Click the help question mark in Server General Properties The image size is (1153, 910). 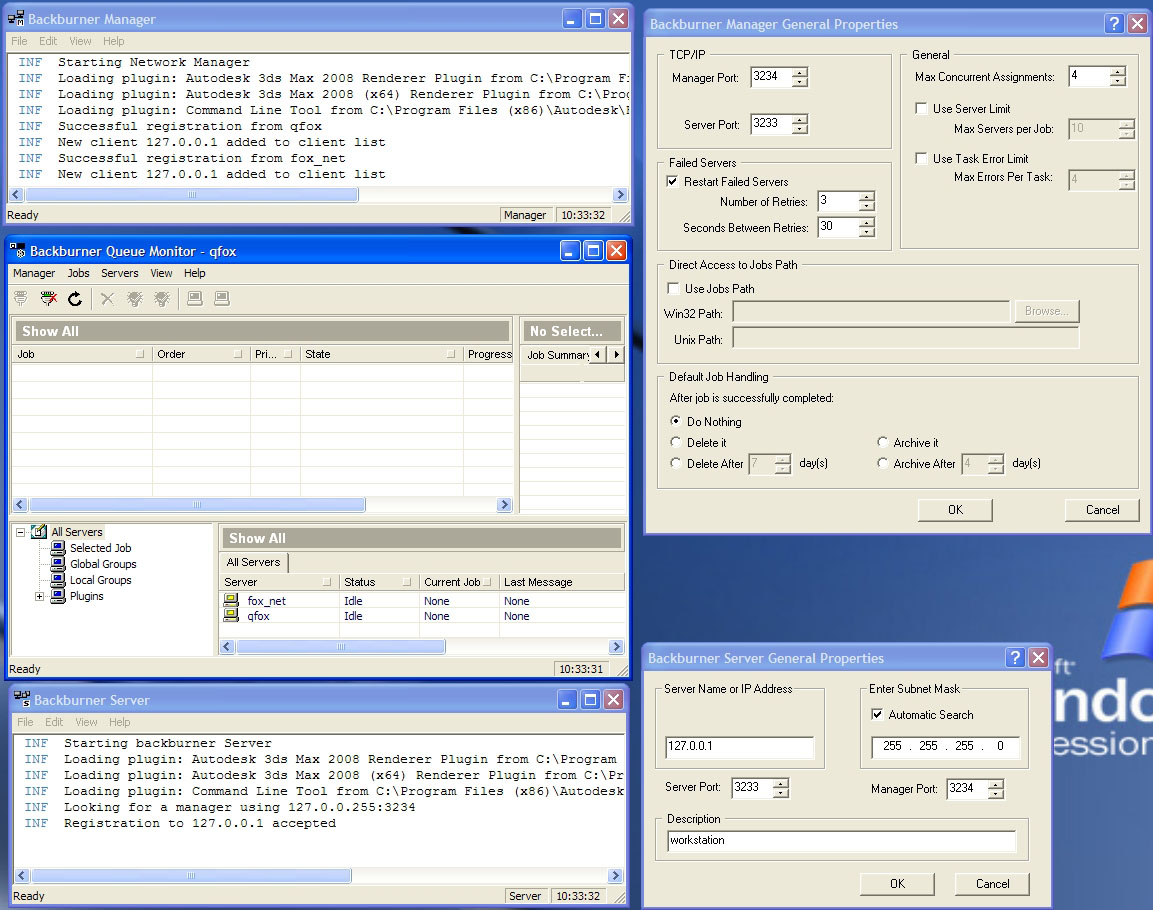point(1015,657)
